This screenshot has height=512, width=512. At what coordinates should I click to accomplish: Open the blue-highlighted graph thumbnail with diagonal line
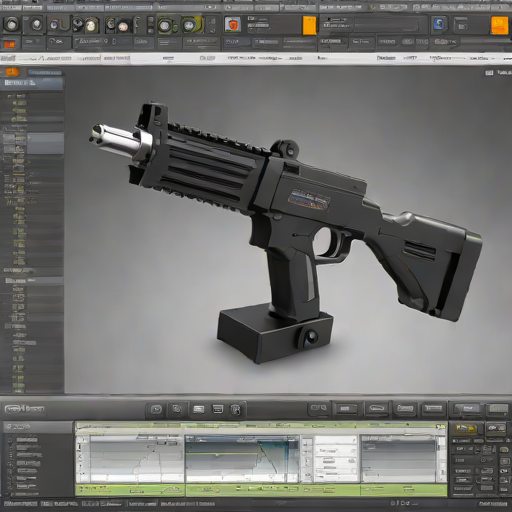242,458
